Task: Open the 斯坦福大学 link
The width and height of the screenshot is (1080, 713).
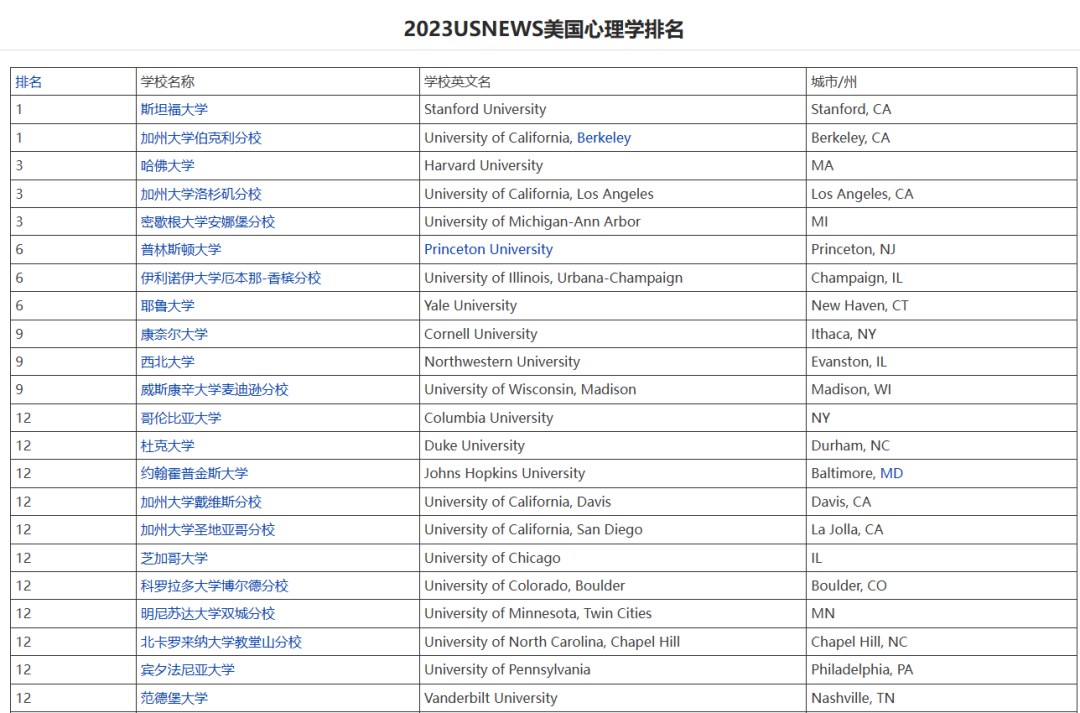Action: [x=174, y=110]
